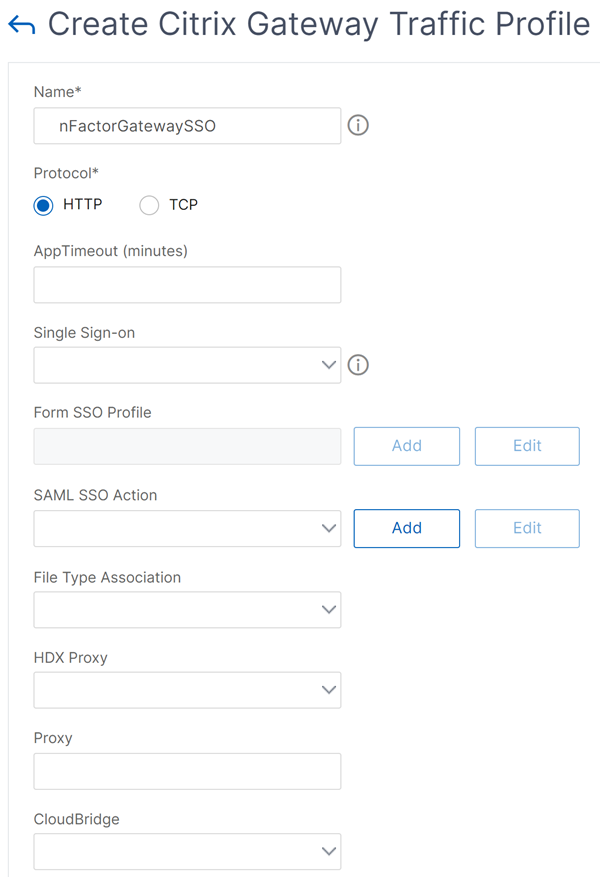Open info icon beside Name field

click(x=358, y=125)
